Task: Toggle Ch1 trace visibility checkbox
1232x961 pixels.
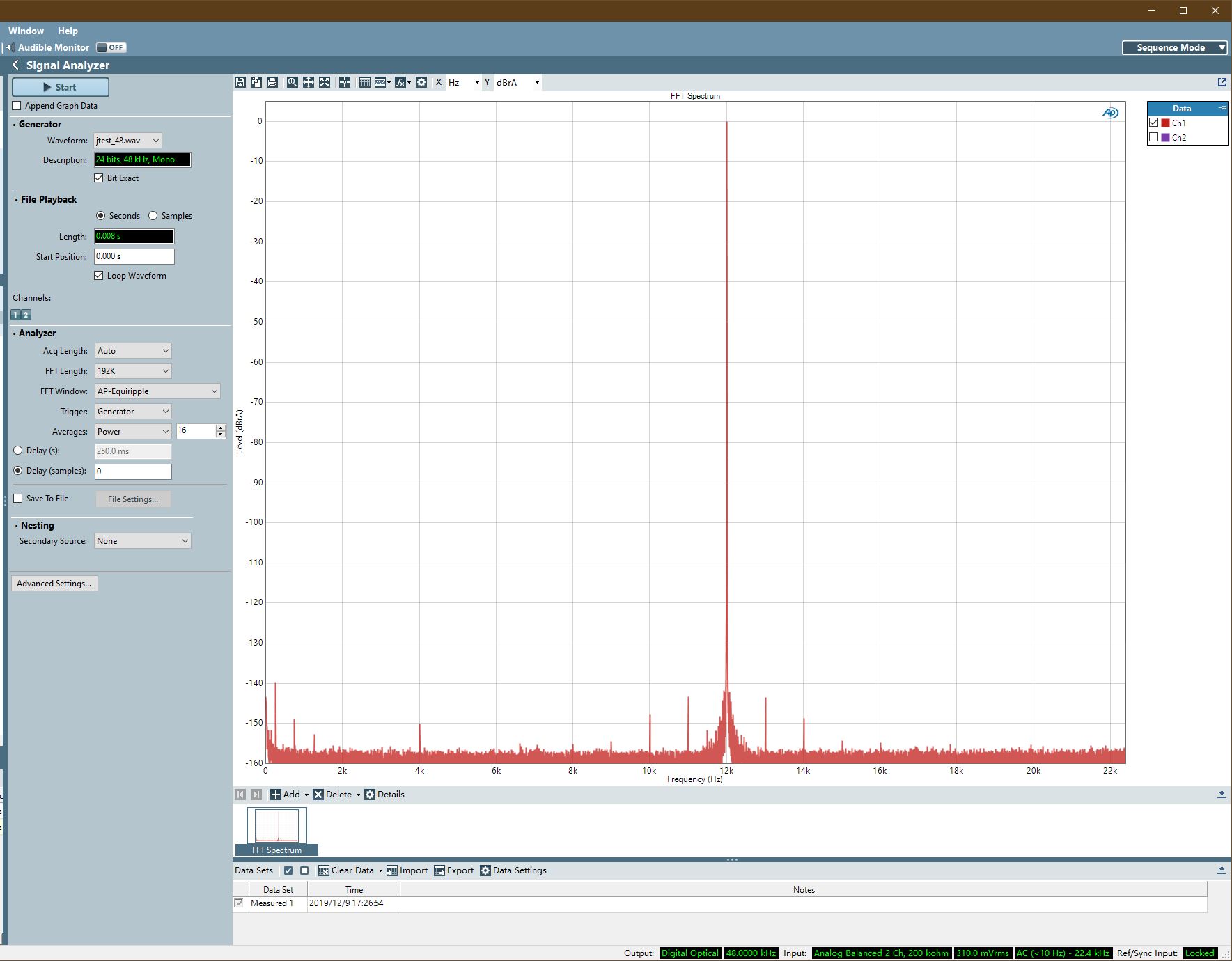Action: pos(1154,123)
